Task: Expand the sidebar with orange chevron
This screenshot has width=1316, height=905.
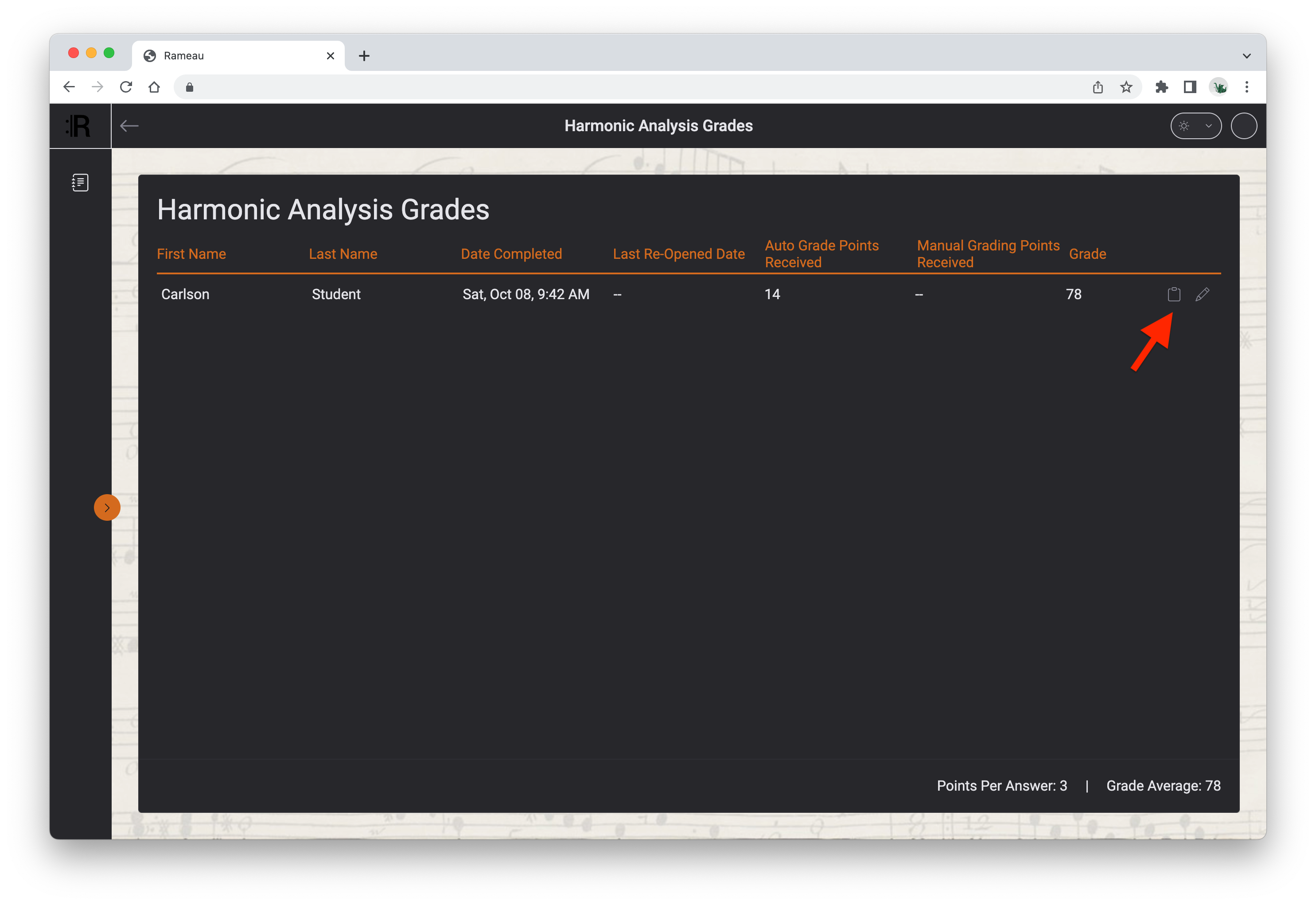Action: (x=106, y=507)
